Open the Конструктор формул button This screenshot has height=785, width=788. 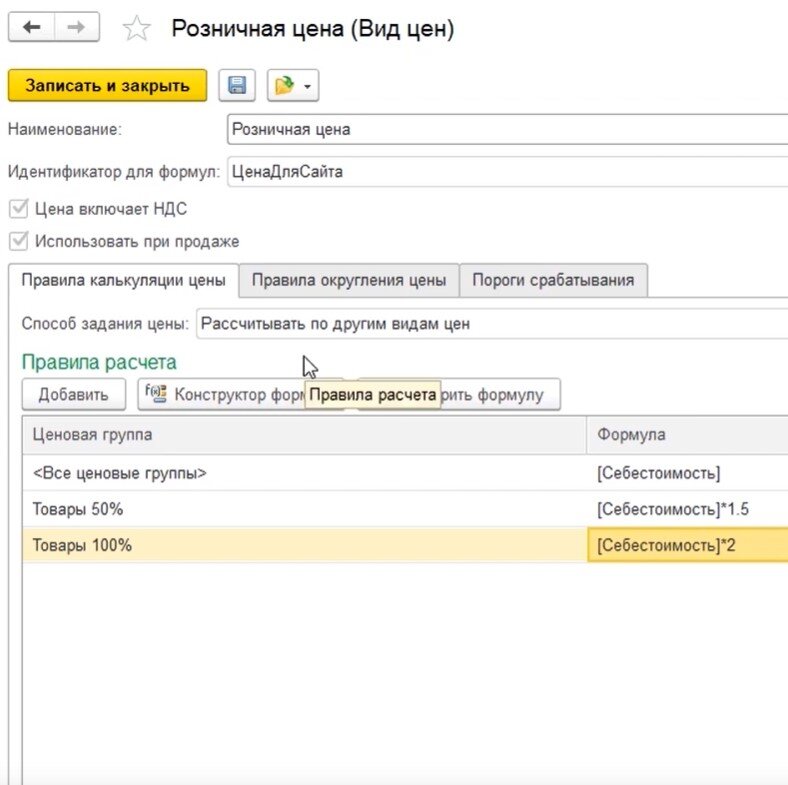coord(222,395)
